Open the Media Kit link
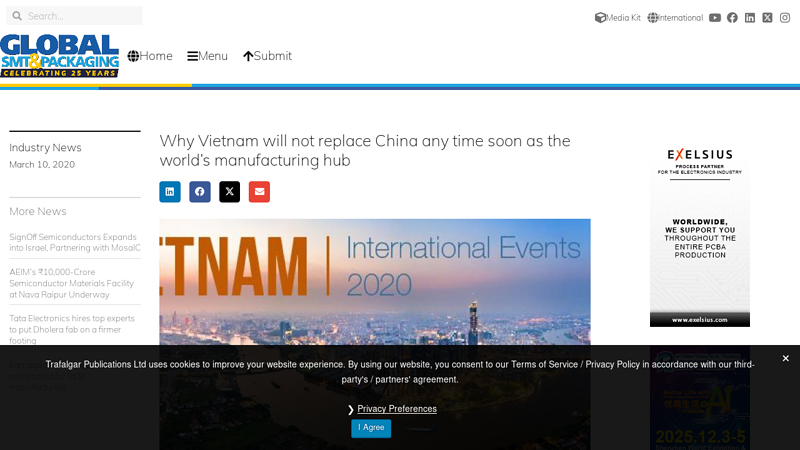 [x=617, y=18]
